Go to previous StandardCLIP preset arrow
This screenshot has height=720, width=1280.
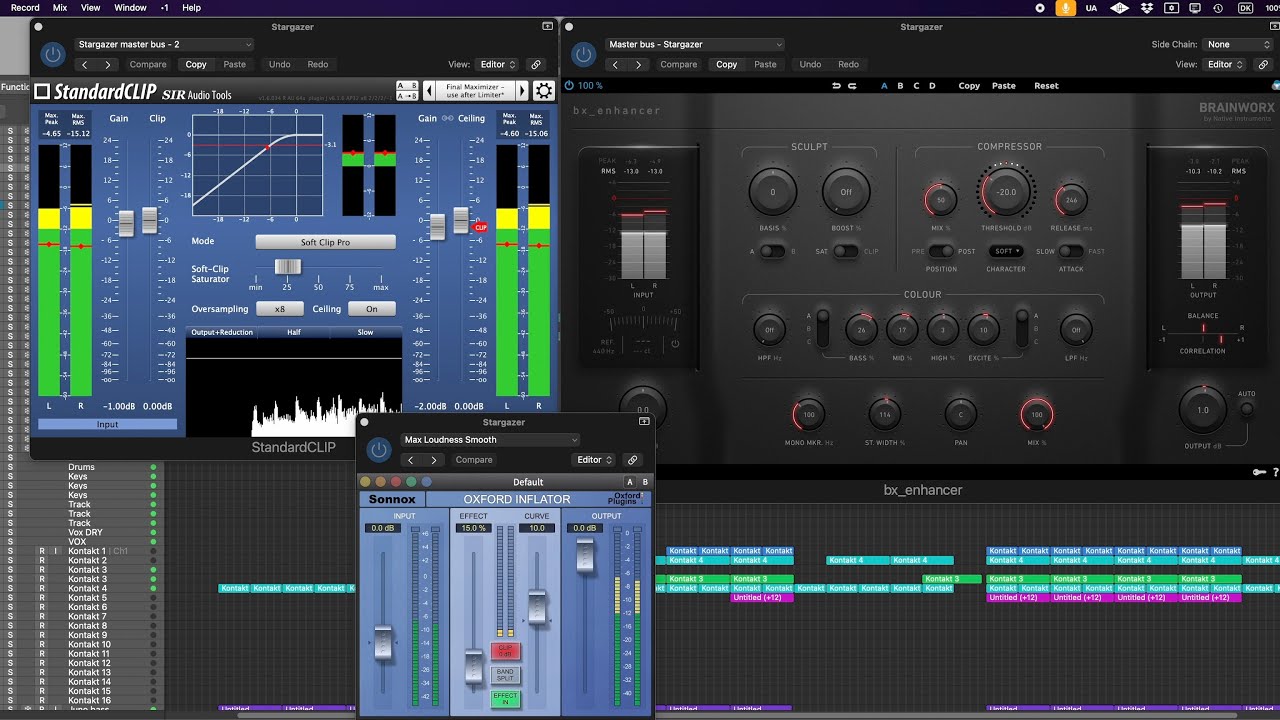point(429,91)
